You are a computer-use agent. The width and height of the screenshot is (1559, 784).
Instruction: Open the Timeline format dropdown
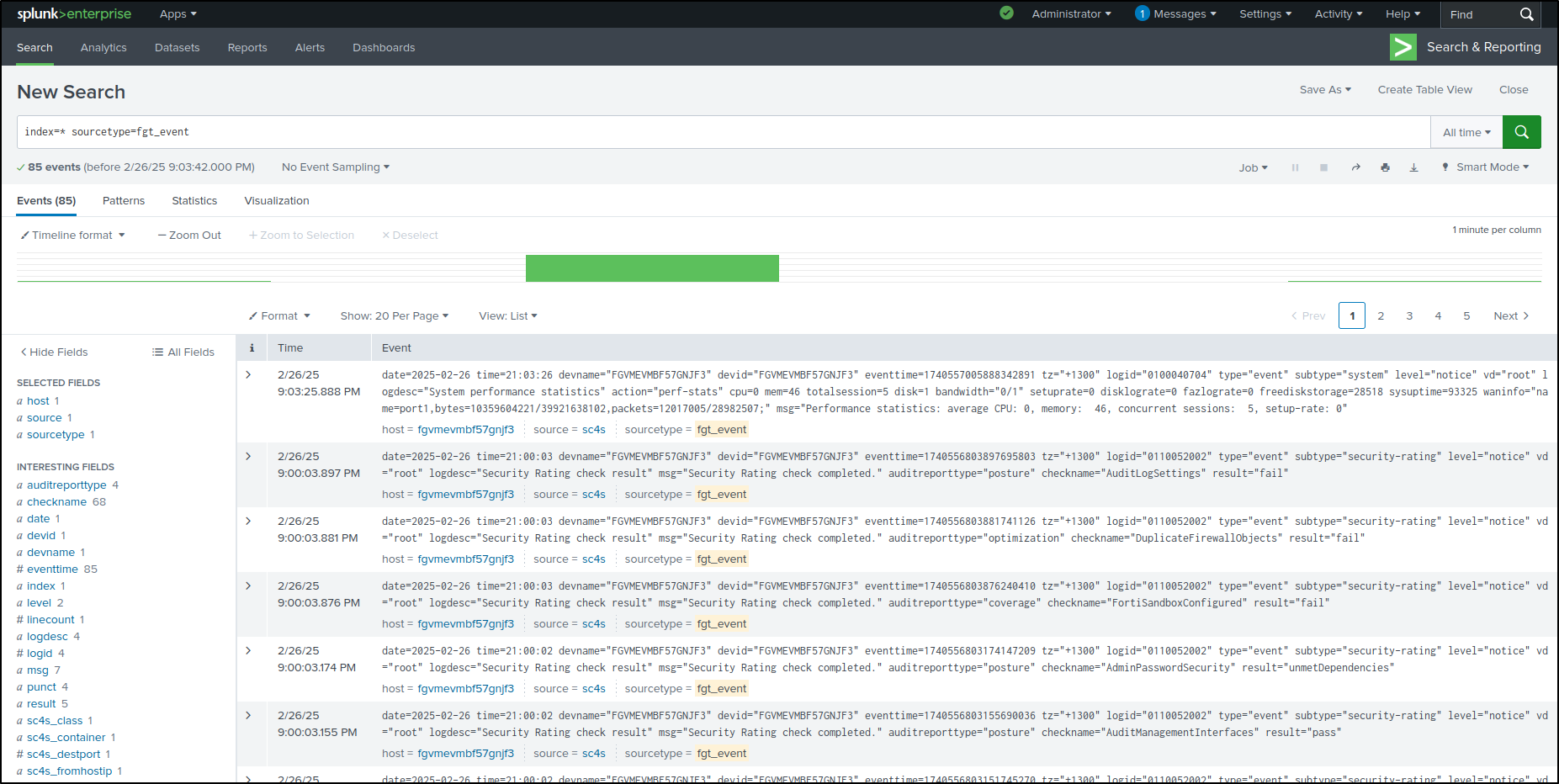(72, 235)
